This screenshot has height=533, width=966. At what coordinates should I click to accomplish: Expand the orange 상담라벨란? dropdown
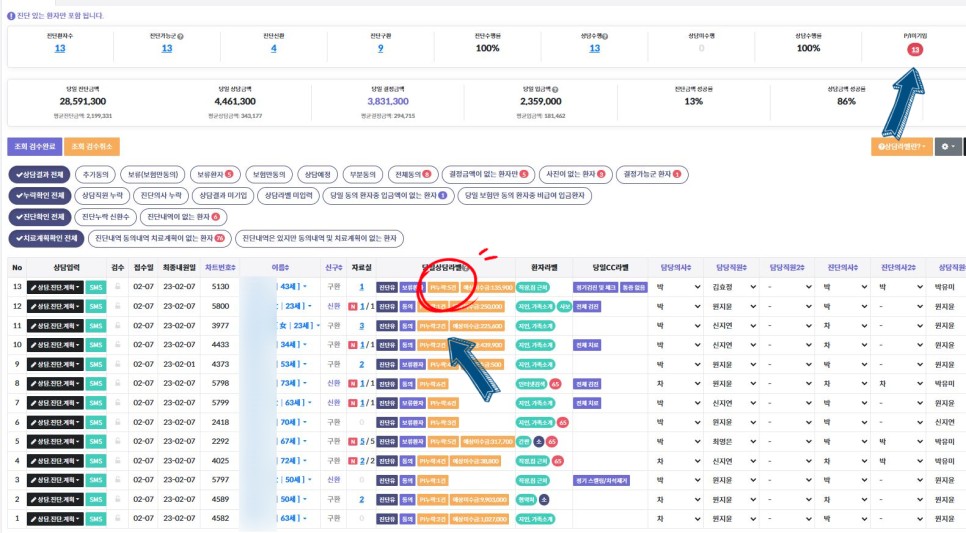tap(901, 146)
